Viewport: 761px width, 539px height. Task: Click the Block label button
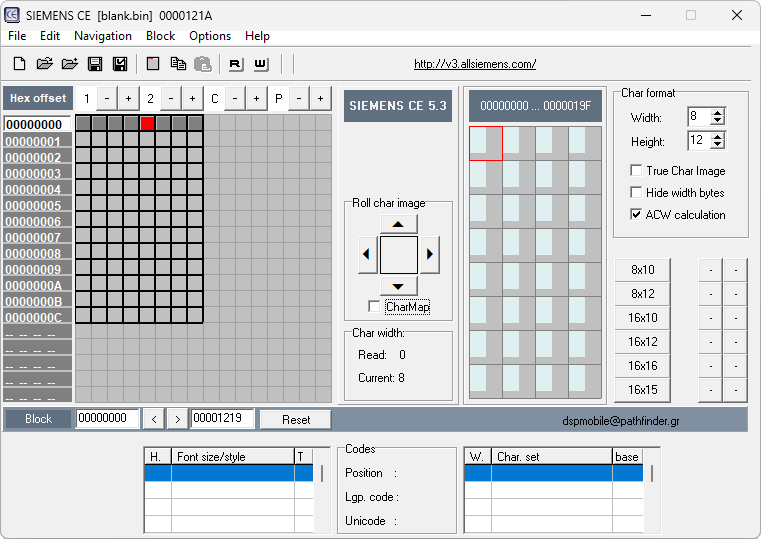[38, 419]
